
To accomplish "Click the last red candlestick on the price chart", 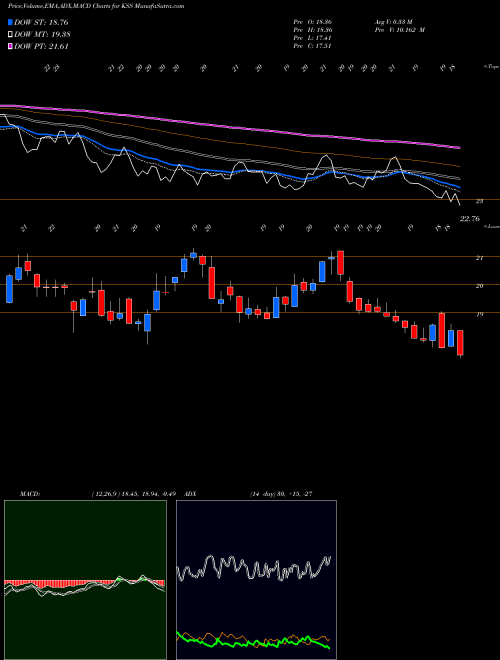I will (460, 343).
